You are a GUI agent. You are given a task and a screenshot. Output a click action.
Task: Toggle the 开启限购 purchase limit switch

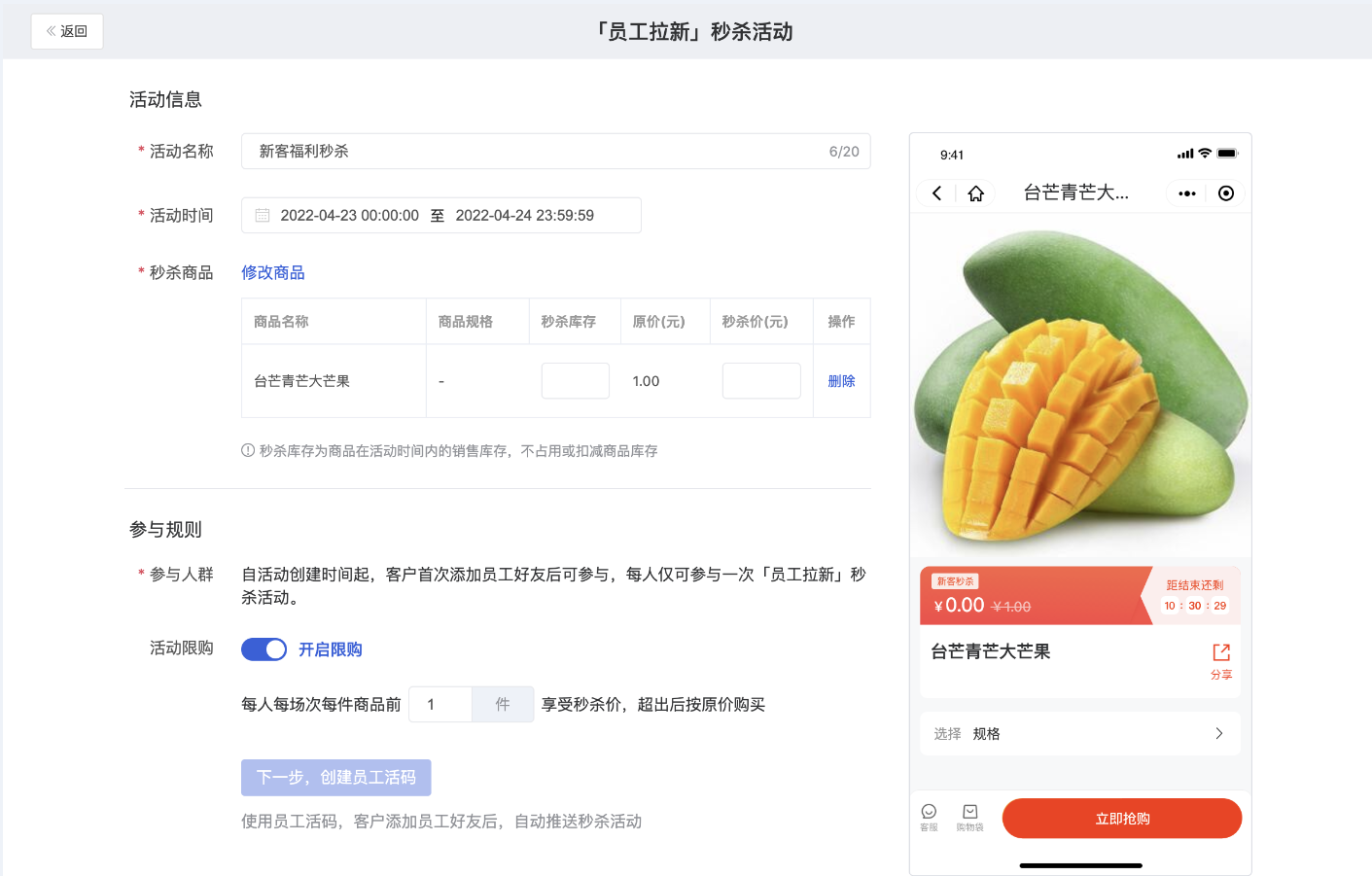point(264,649)
